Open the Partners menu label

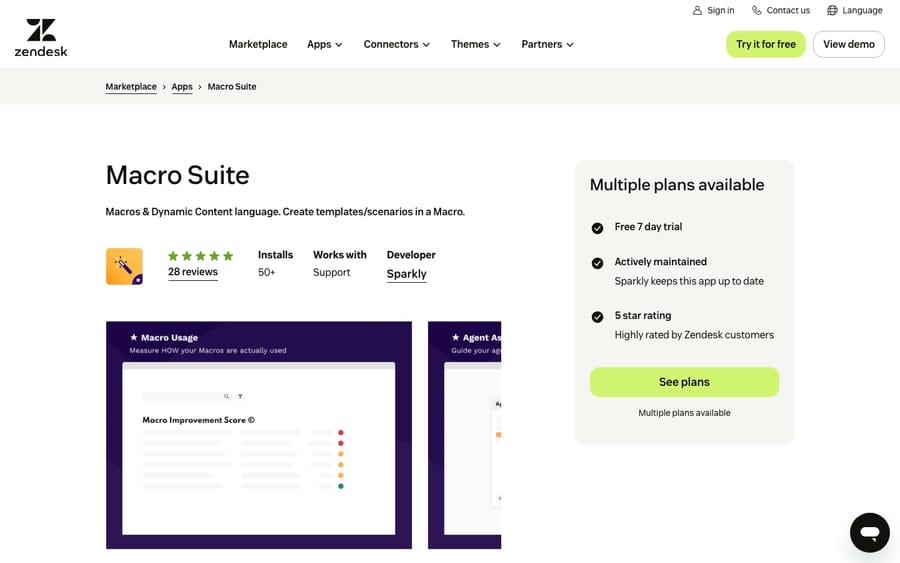tap(541, 44)
